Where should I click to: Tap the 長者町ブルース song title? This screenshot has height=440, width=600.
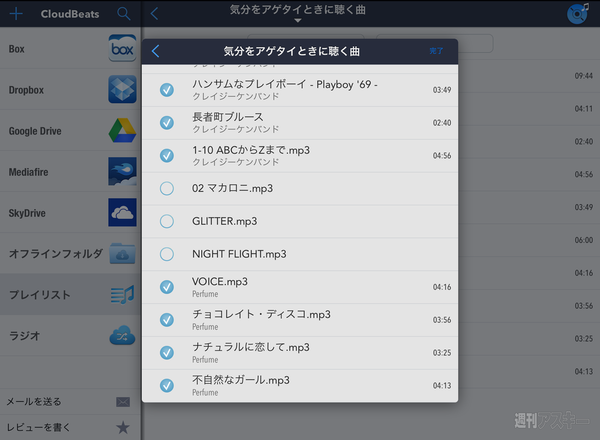[x=228, y=117]
